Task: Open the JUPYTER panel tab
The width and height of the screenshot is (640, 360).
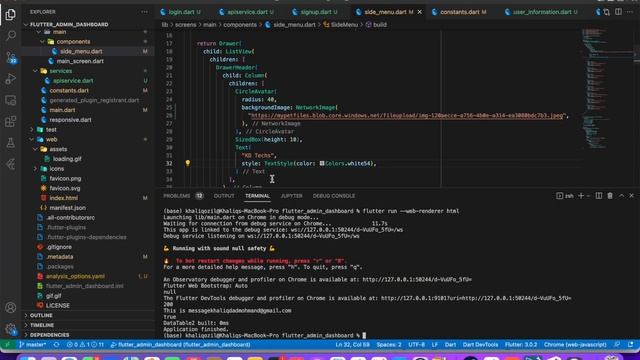Action: point(291,196)
